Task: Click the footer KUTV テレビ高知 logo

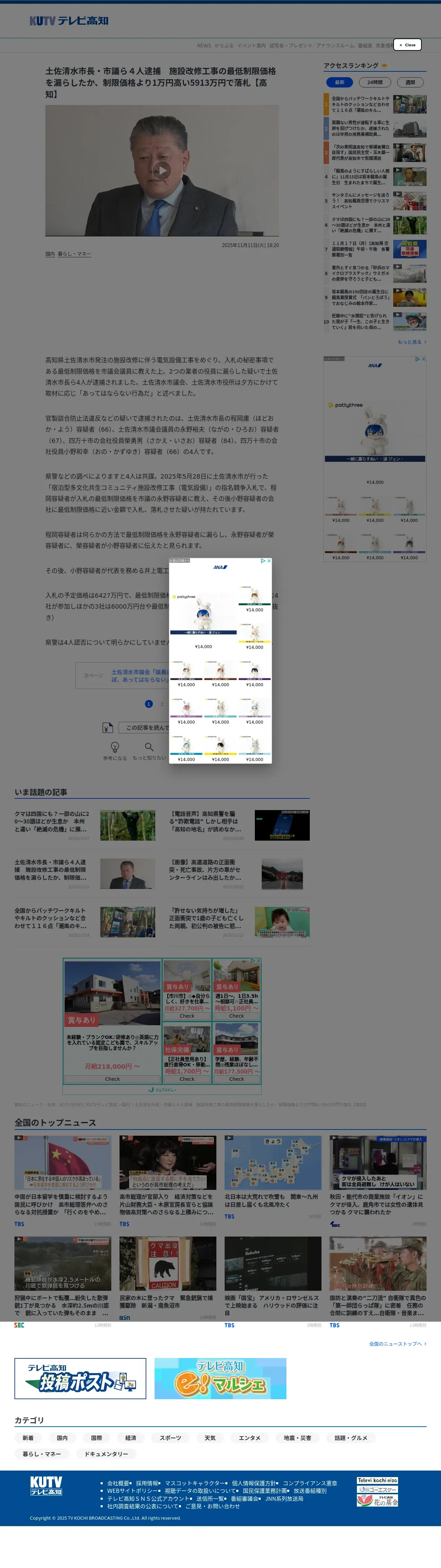Action: point(46,1485)
